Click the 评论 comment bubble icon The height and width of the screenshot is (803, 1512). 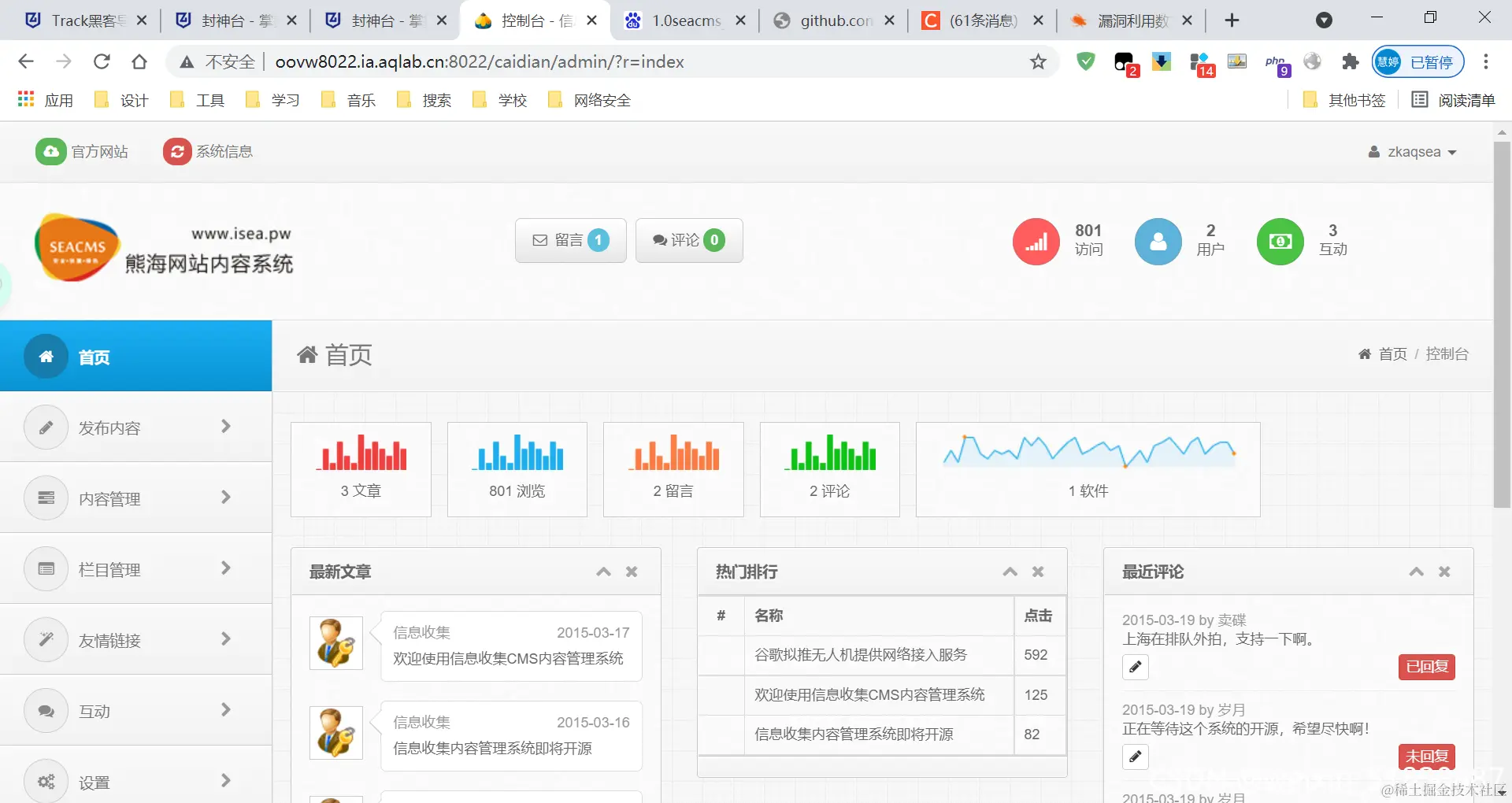pyautogui.click(x=660, y=240)
